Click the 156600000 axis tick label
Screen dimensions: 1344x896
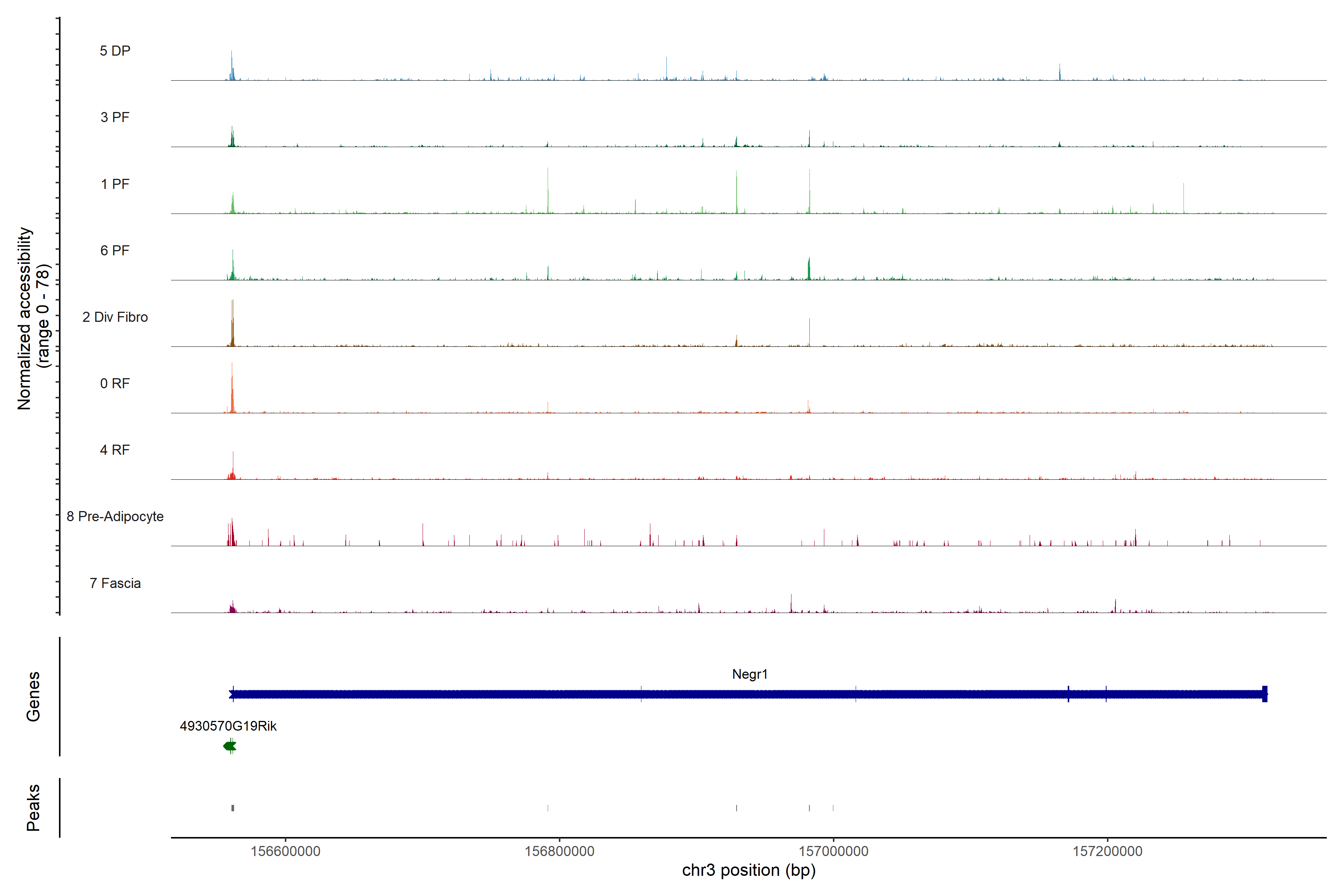click(x=285, y=851)
